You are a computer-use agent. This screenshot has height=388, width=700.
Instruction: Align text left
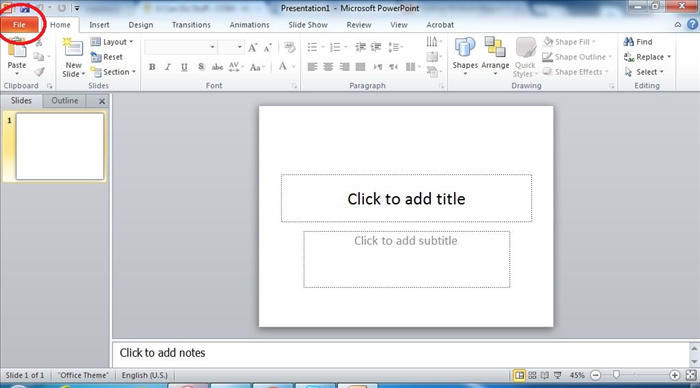click(312, 67)
